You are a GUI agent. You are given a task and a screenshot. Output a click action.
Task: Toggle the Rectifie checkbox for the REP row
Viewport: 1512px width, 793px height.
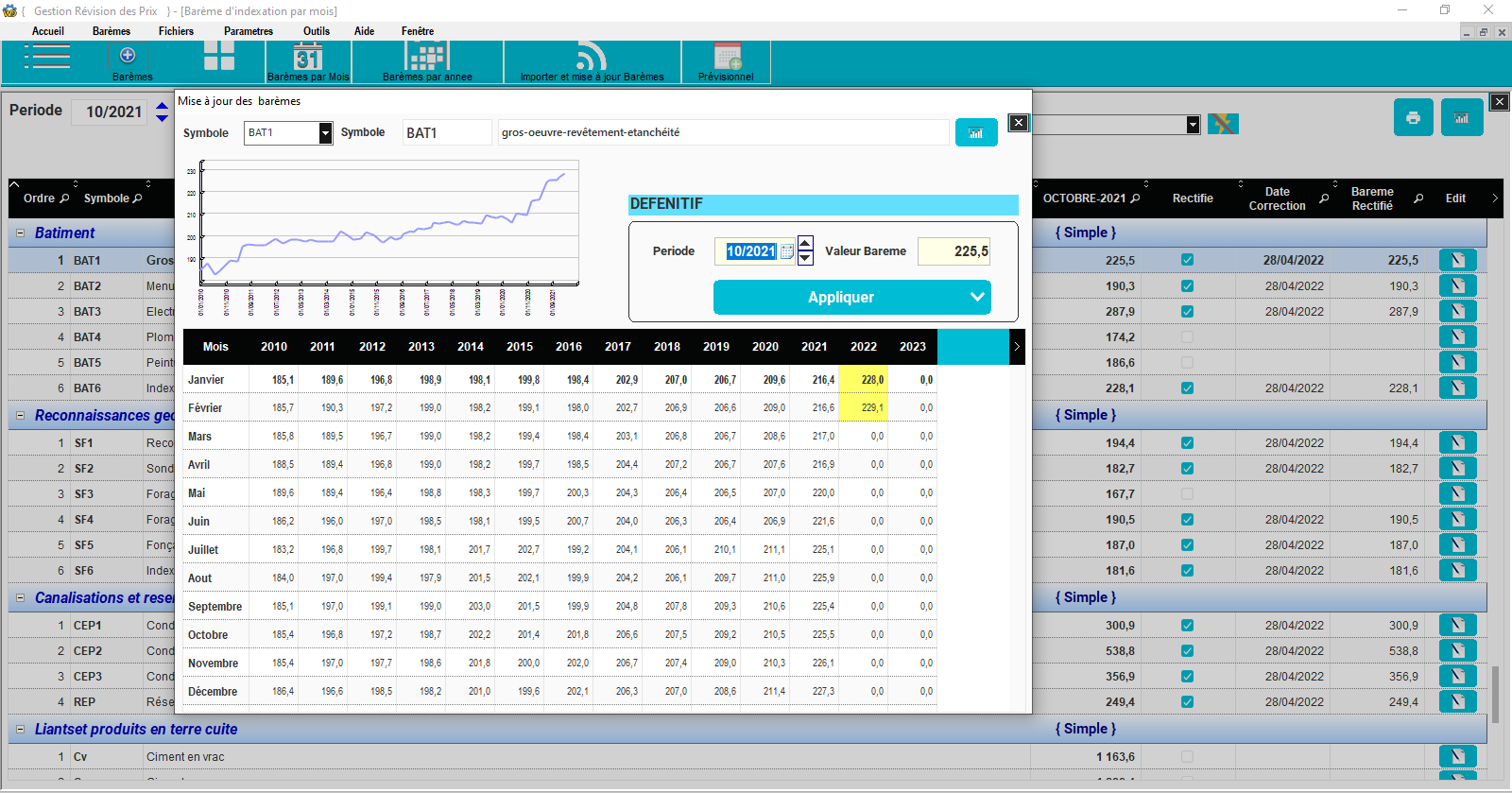point(1187,702)
